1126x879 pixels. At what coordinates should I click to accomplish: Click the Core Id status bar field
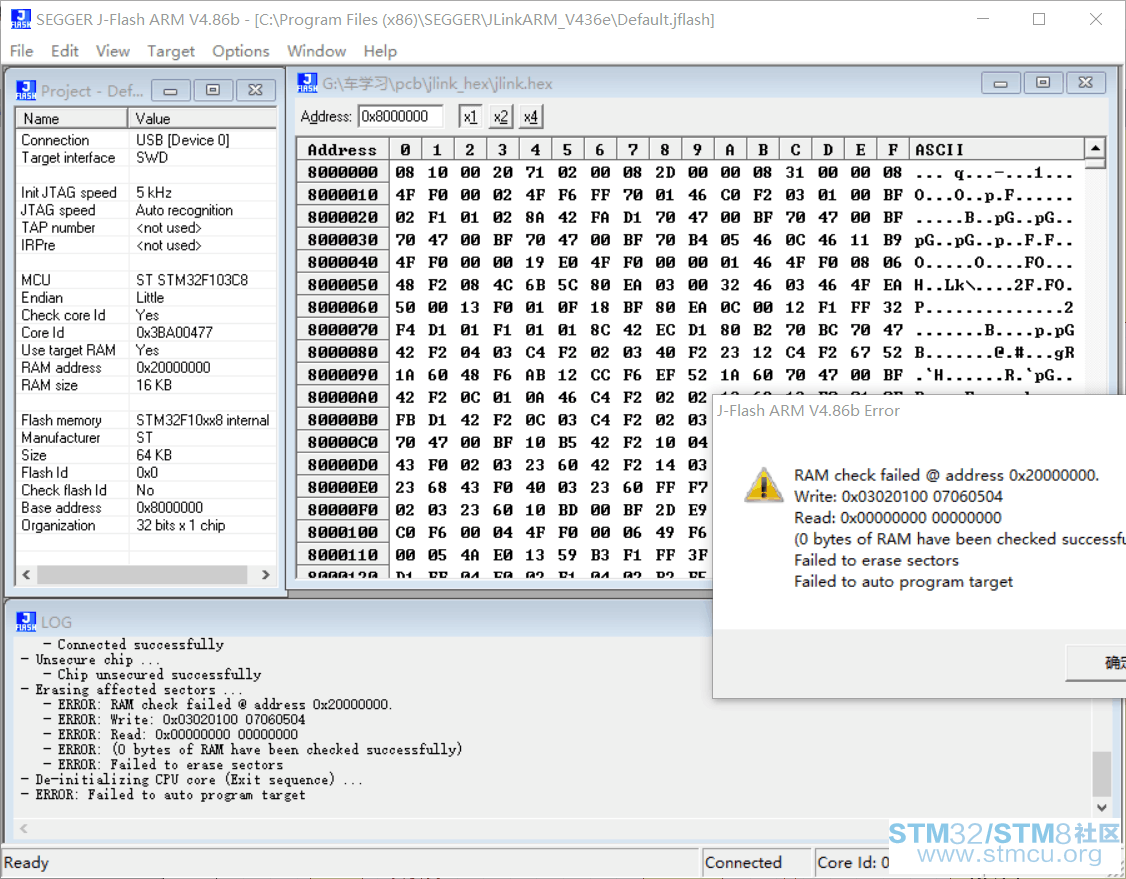(852, 862)
